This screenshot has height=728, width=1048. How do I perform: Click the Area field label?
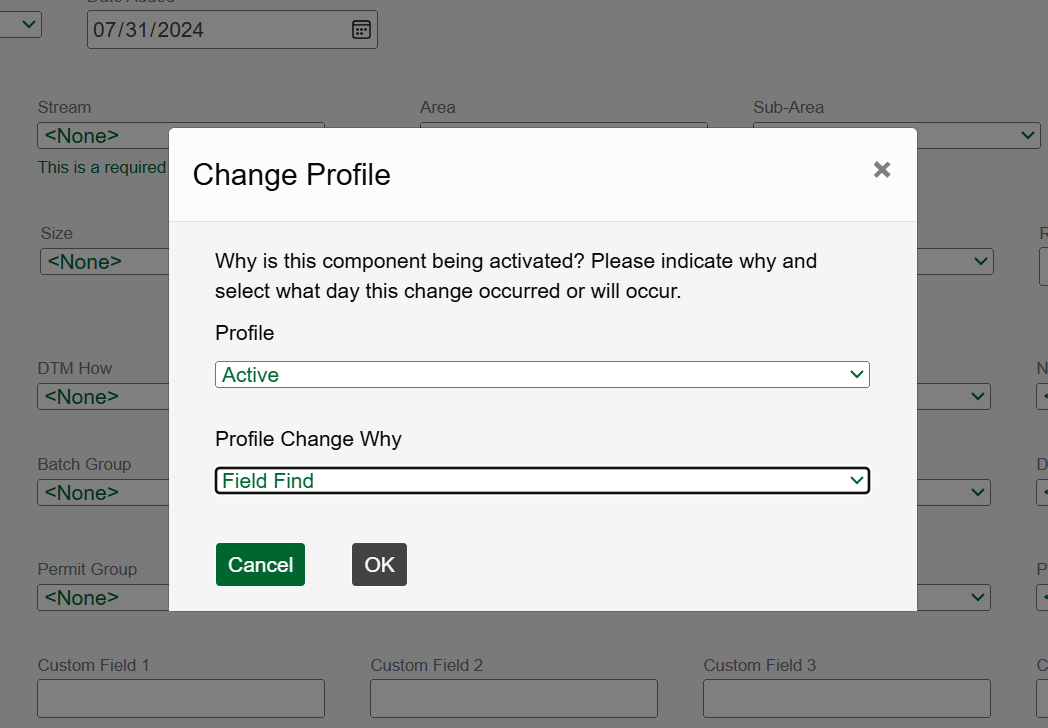click(438, 108)
